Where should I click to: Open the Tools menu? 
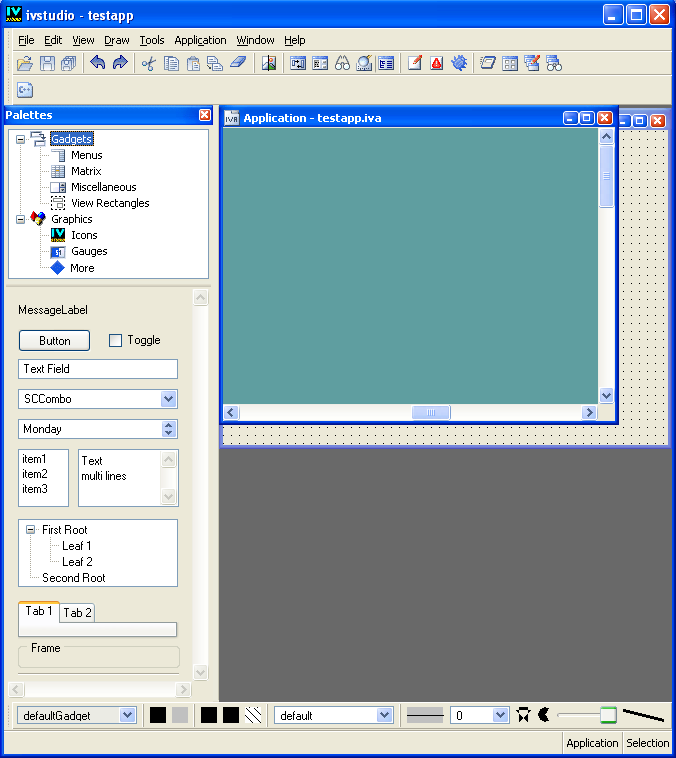tap(152, 40)
